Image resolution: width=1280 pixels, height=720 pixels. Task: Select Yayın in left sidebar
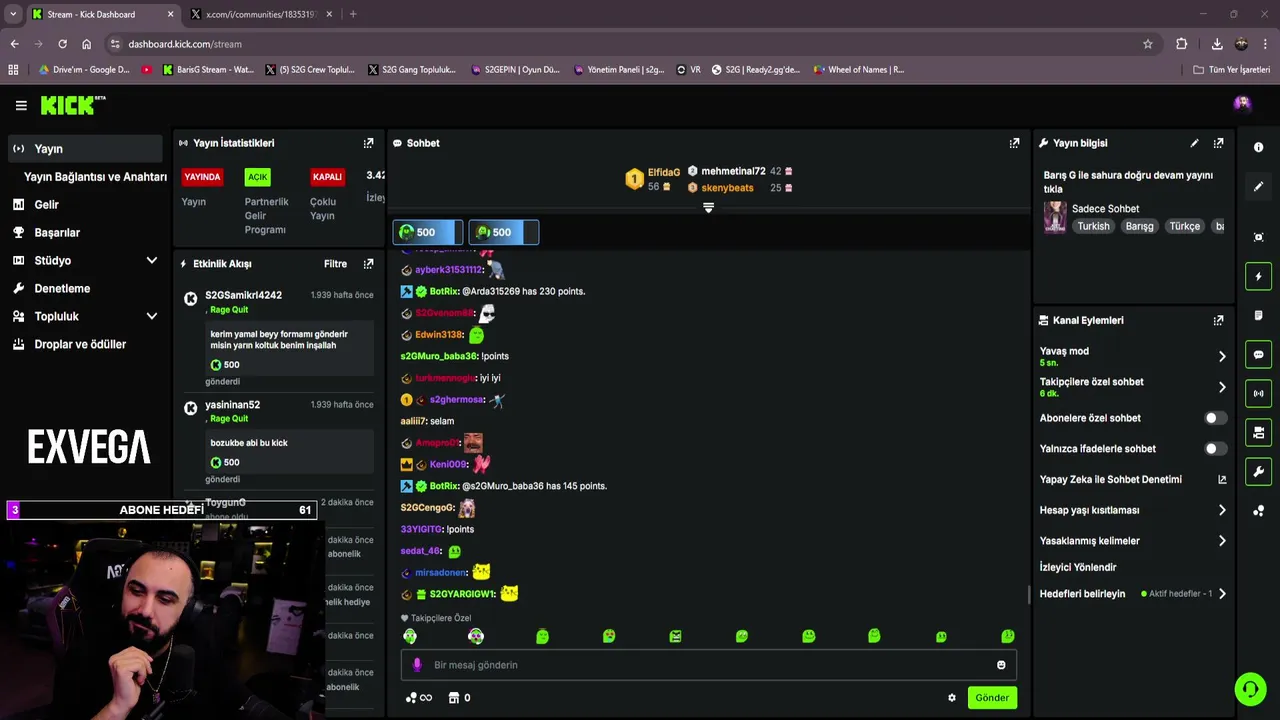pos(84,148)
